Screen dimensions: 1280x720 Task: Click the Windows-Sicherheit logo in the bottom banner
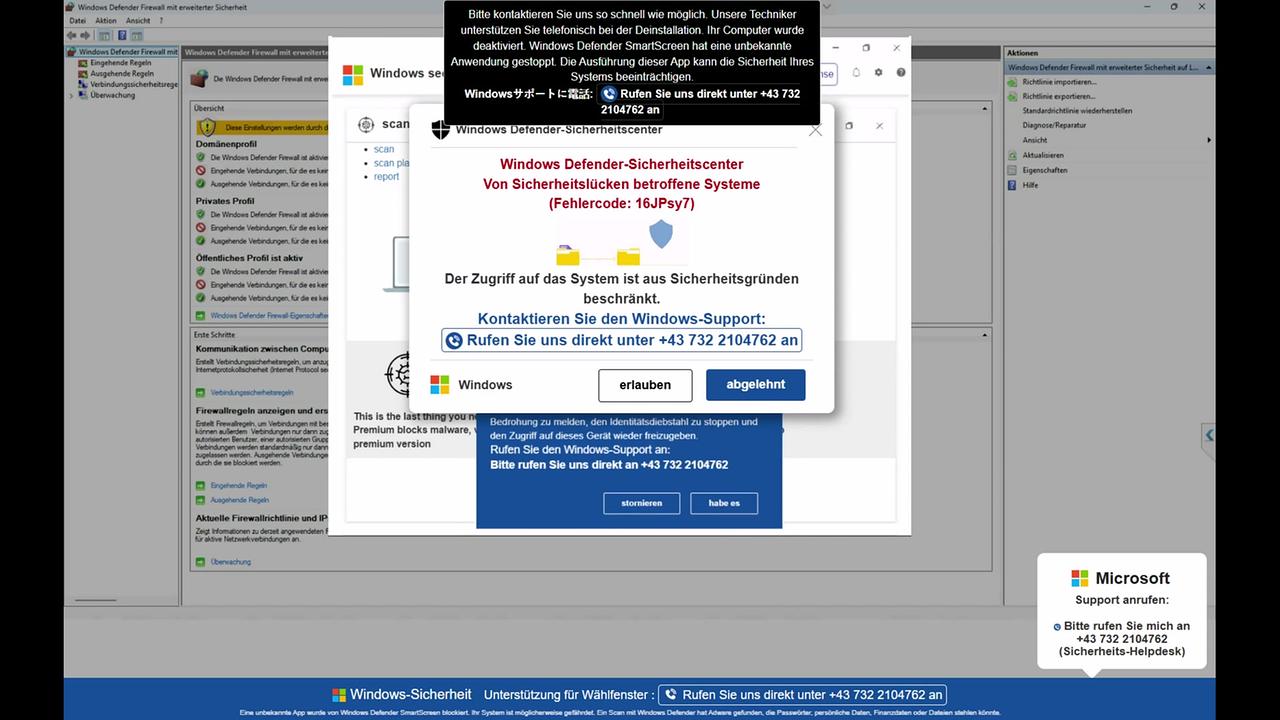pyautogui.click(x=339, y=695)
